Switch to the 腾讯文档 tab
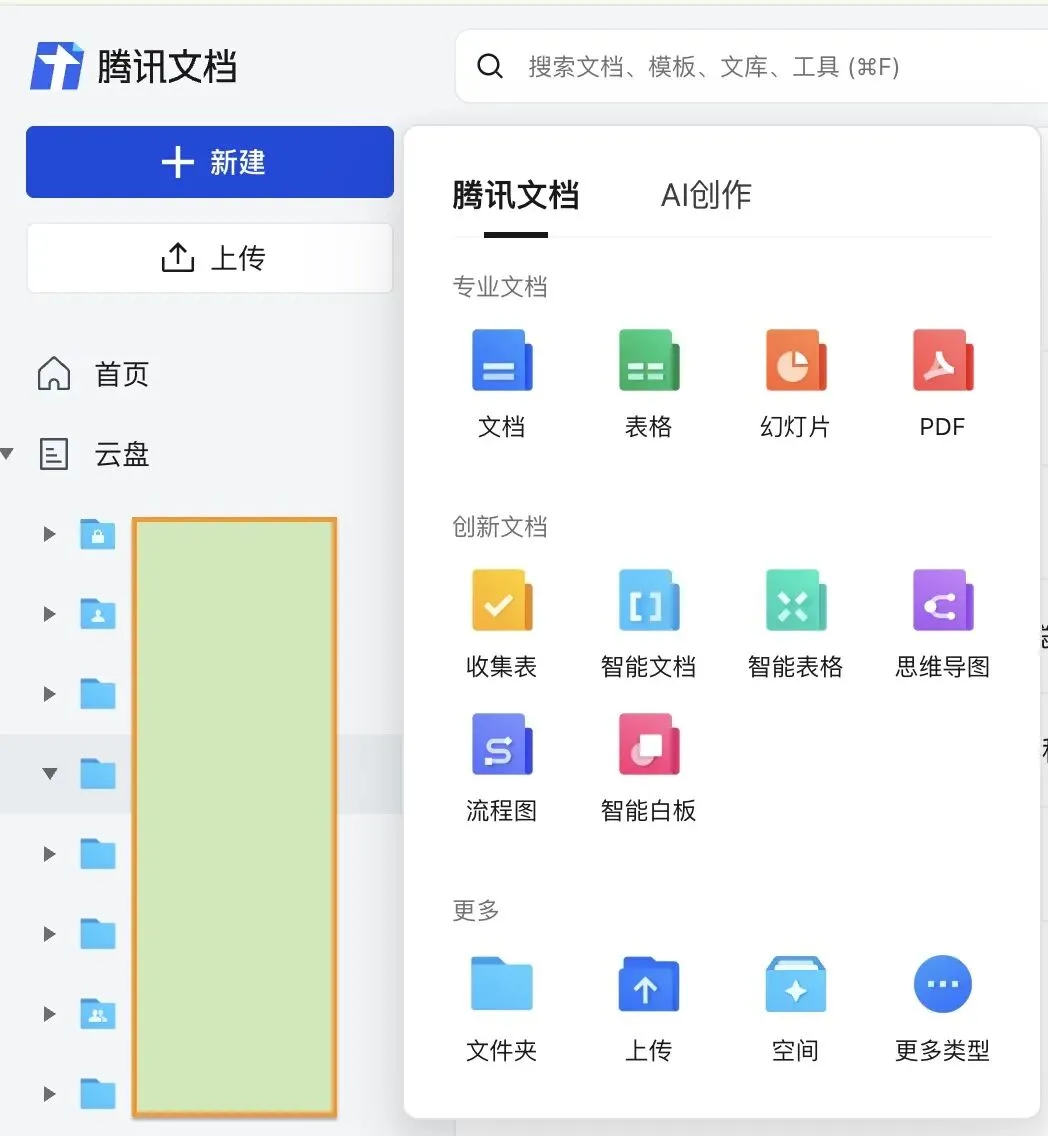 (516, 196)
